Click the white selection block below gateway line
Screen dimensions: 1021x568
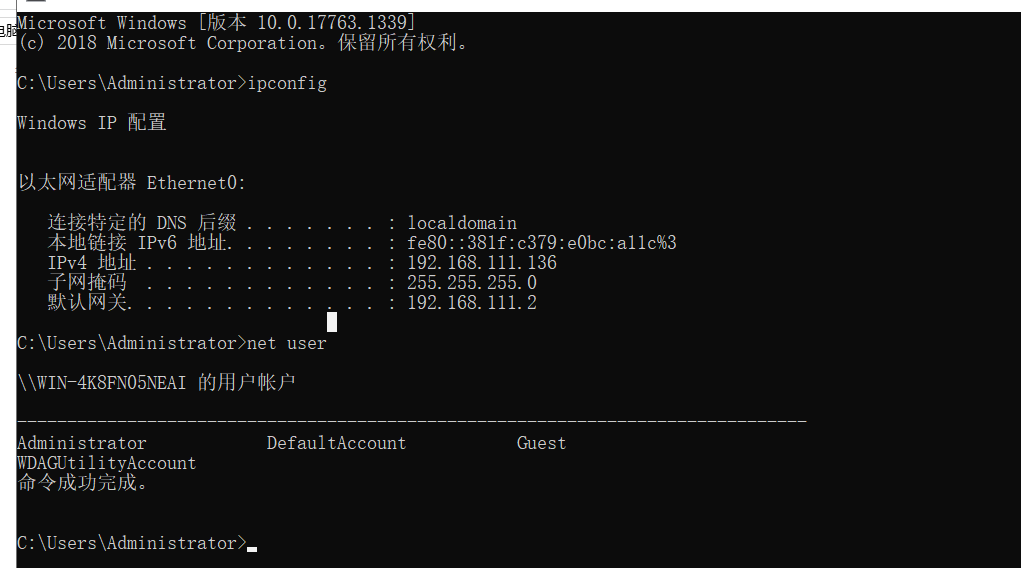pos(332,322)
